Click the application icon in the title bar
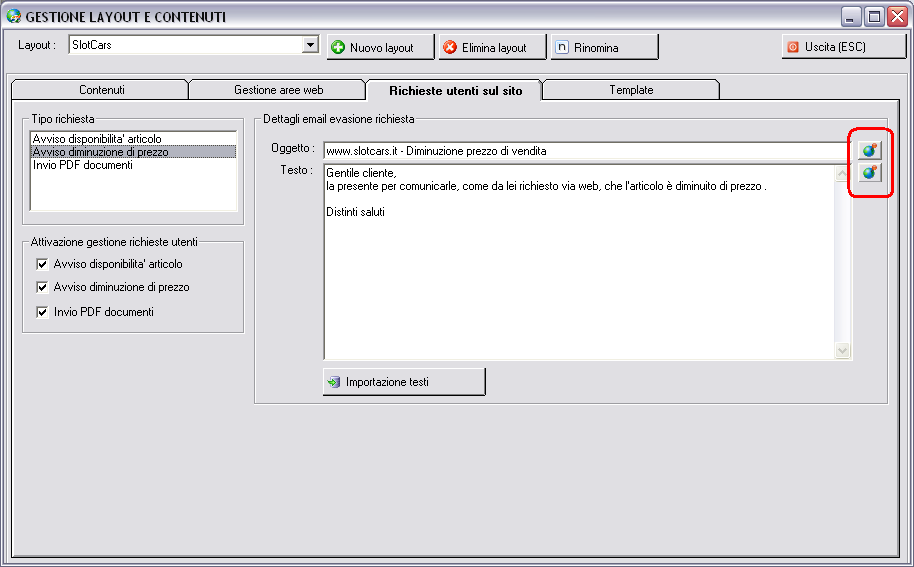 [x=13, y=16]
